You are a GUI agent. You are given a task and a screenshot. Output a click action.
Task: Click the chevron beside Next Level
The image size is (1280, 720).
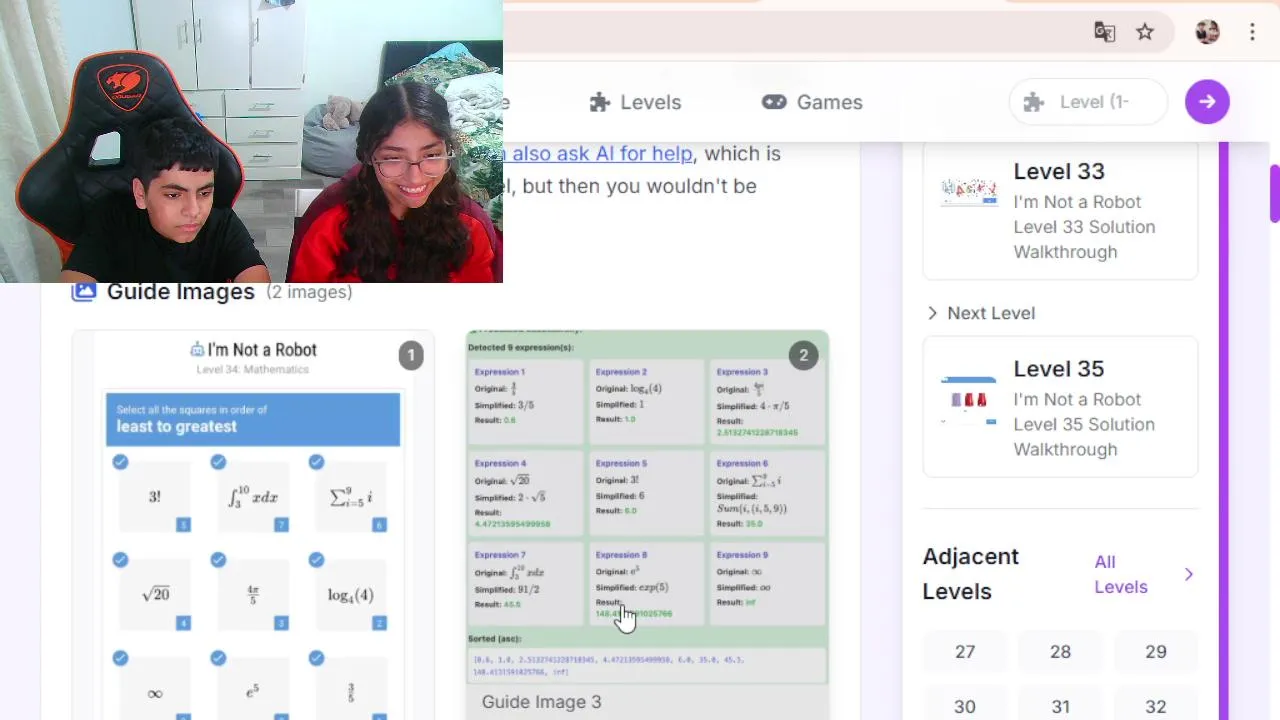(932, 313)
